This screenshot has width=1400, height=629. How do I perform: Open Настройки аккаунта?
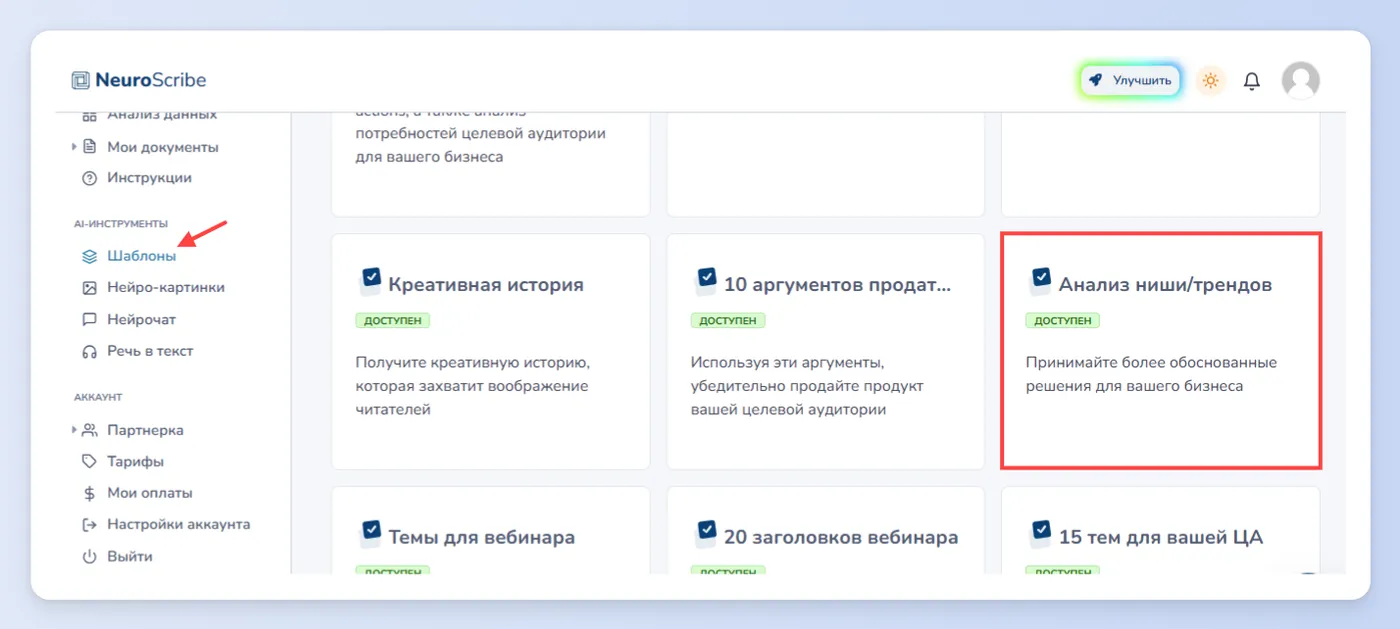tap(179, 524)
